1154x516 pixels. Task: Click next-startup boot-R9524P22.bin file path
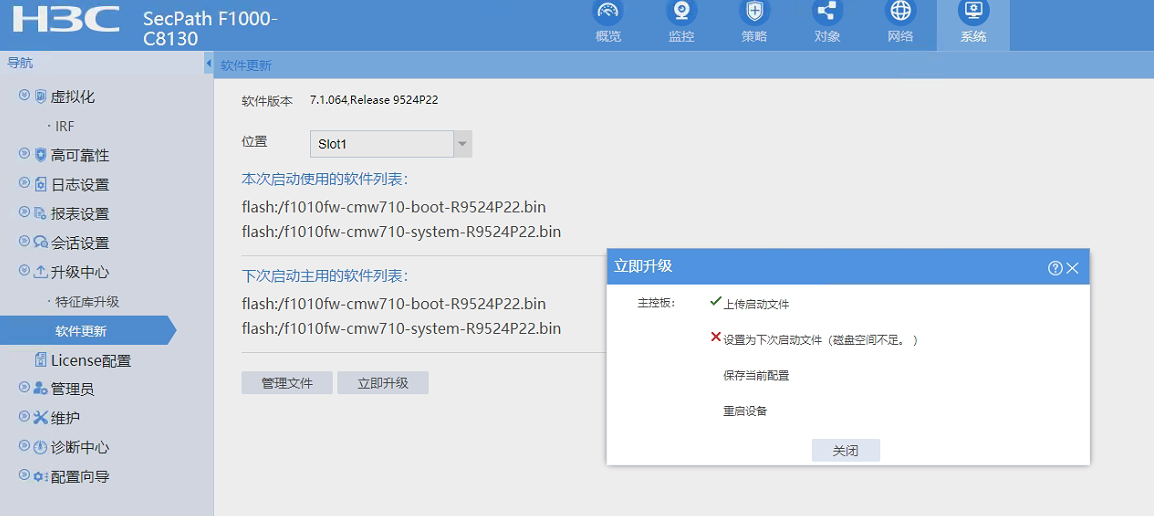click(x=394, y=303)
